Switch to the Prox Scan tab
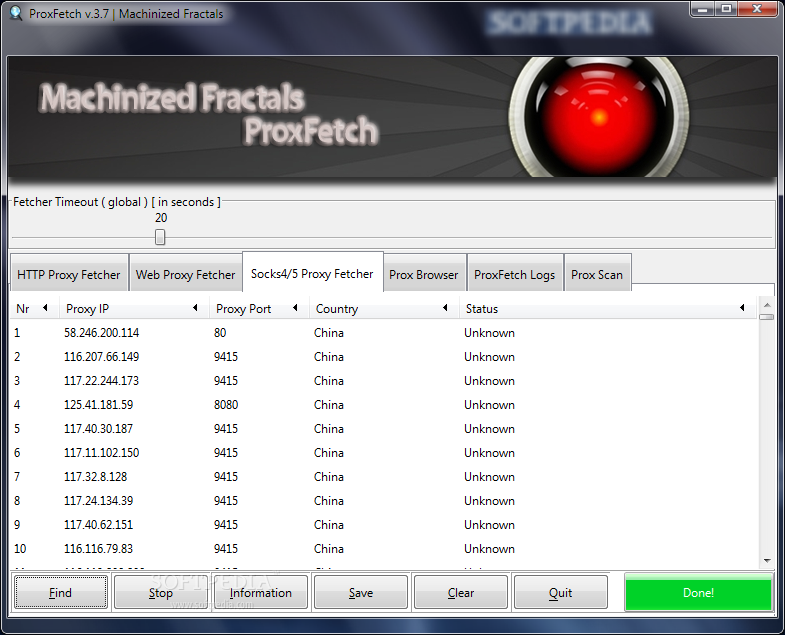Screen dimensions: 785x635 (597, 274)
